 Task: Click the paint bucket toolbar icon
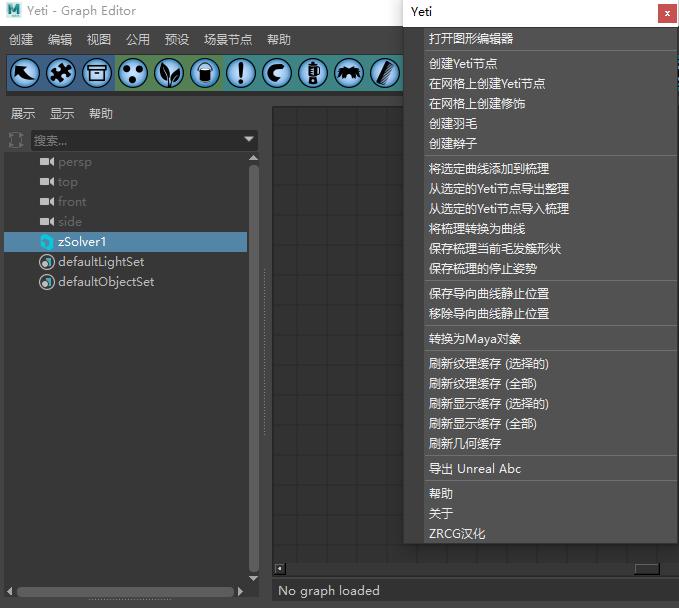(205, 72)
